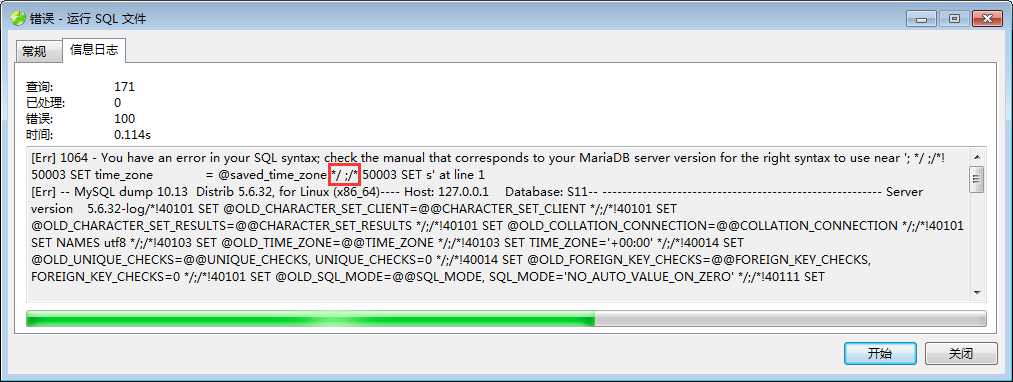
Task: Click the 已处理 value 0
Action: tap(118, 103)
